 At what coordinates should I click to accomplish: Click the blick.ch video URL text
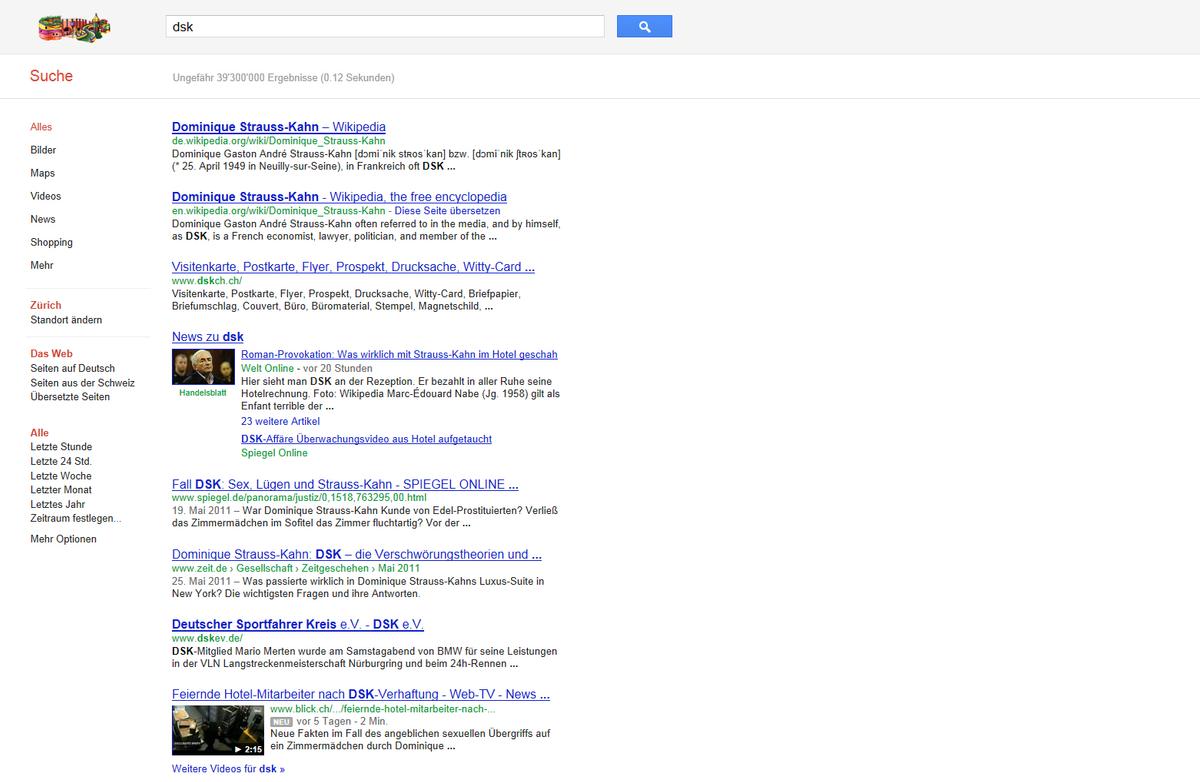click(383, 709)
